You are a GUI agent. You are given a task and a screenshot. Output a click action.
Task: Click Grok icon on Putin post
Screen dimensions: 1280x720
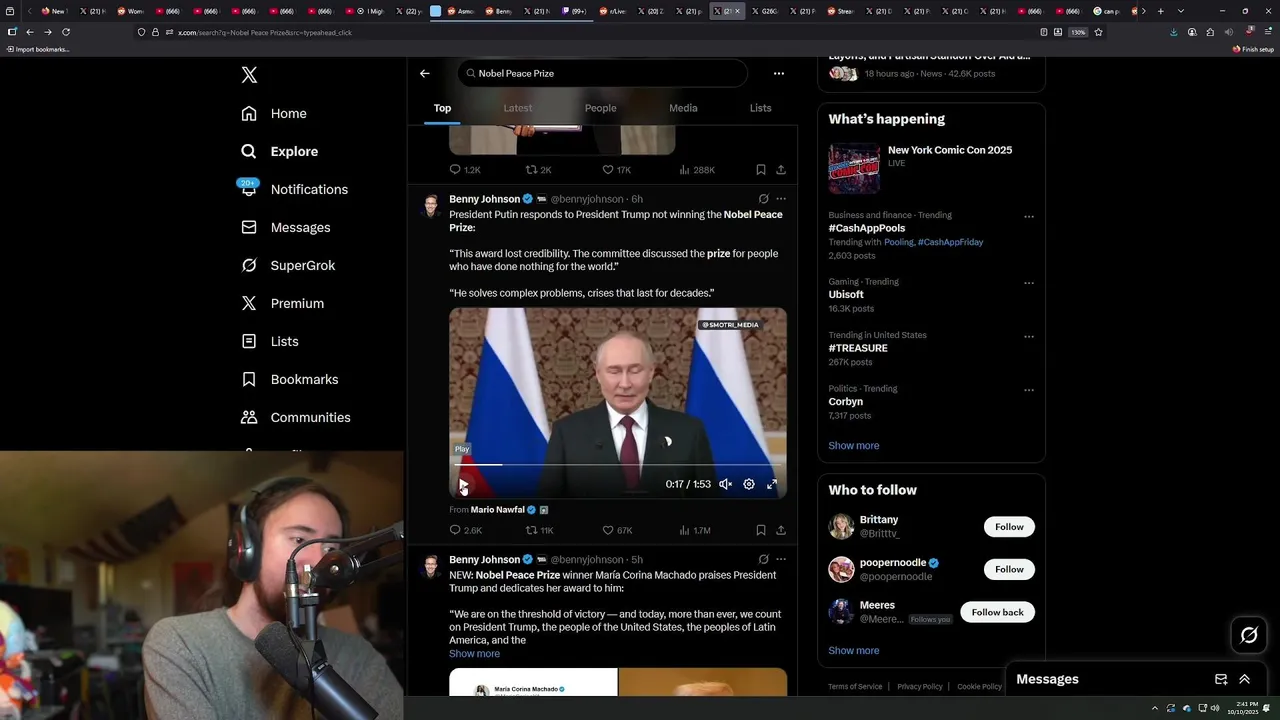(x=763, y=199)
